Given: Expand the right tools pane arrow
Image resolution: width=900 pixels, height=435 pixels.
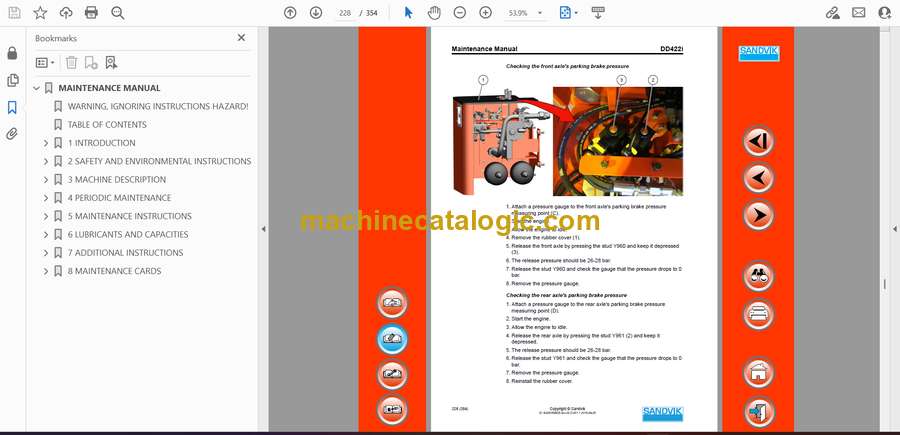Looking at the screenshot, I should (894, 229).
